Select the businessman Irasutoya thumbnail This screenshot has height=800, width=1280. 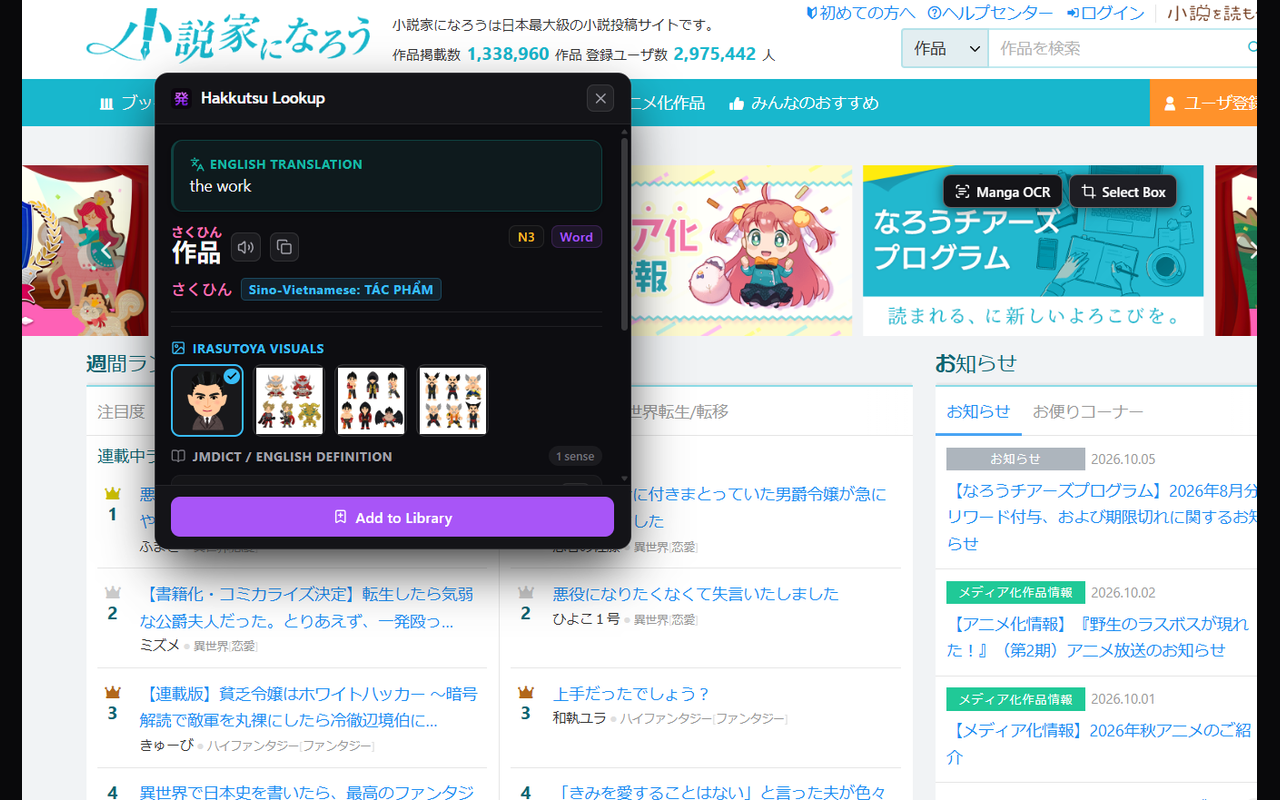207,400
